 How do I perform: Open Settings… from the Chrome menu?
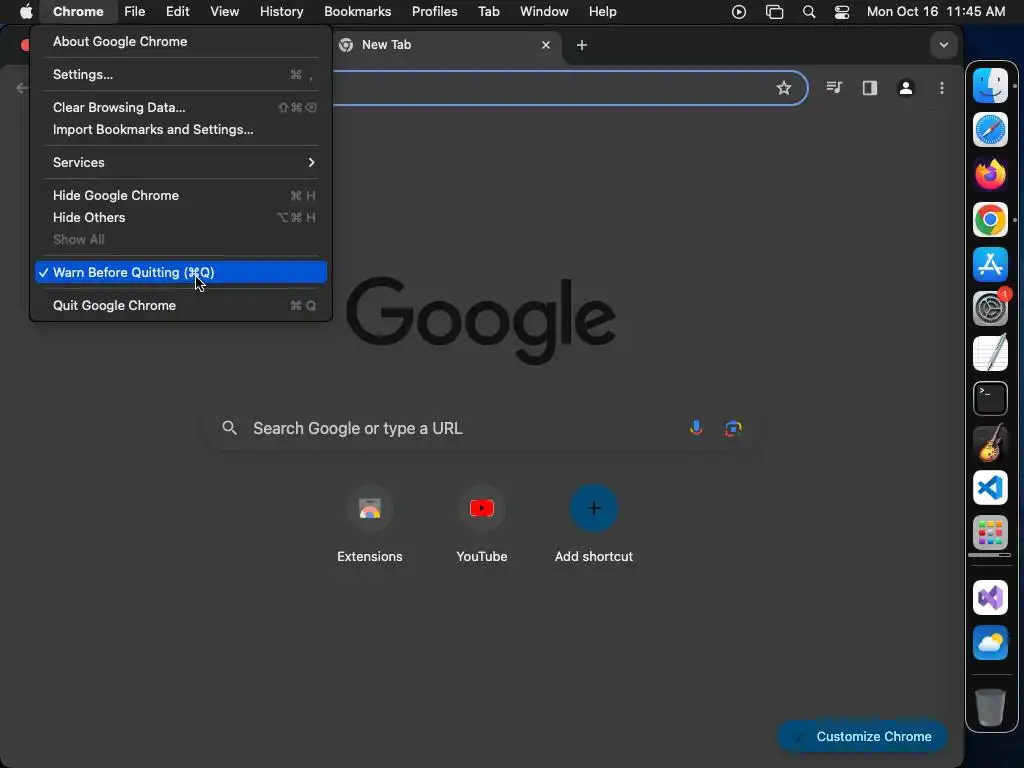click(181, 74)
